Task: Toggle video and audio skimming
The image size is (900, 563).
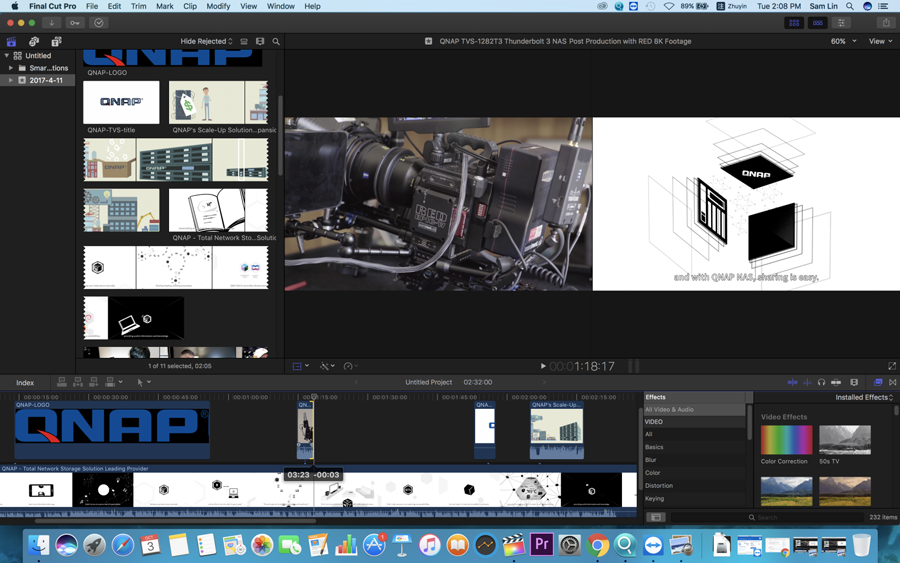Action: [x=792, y=382]
